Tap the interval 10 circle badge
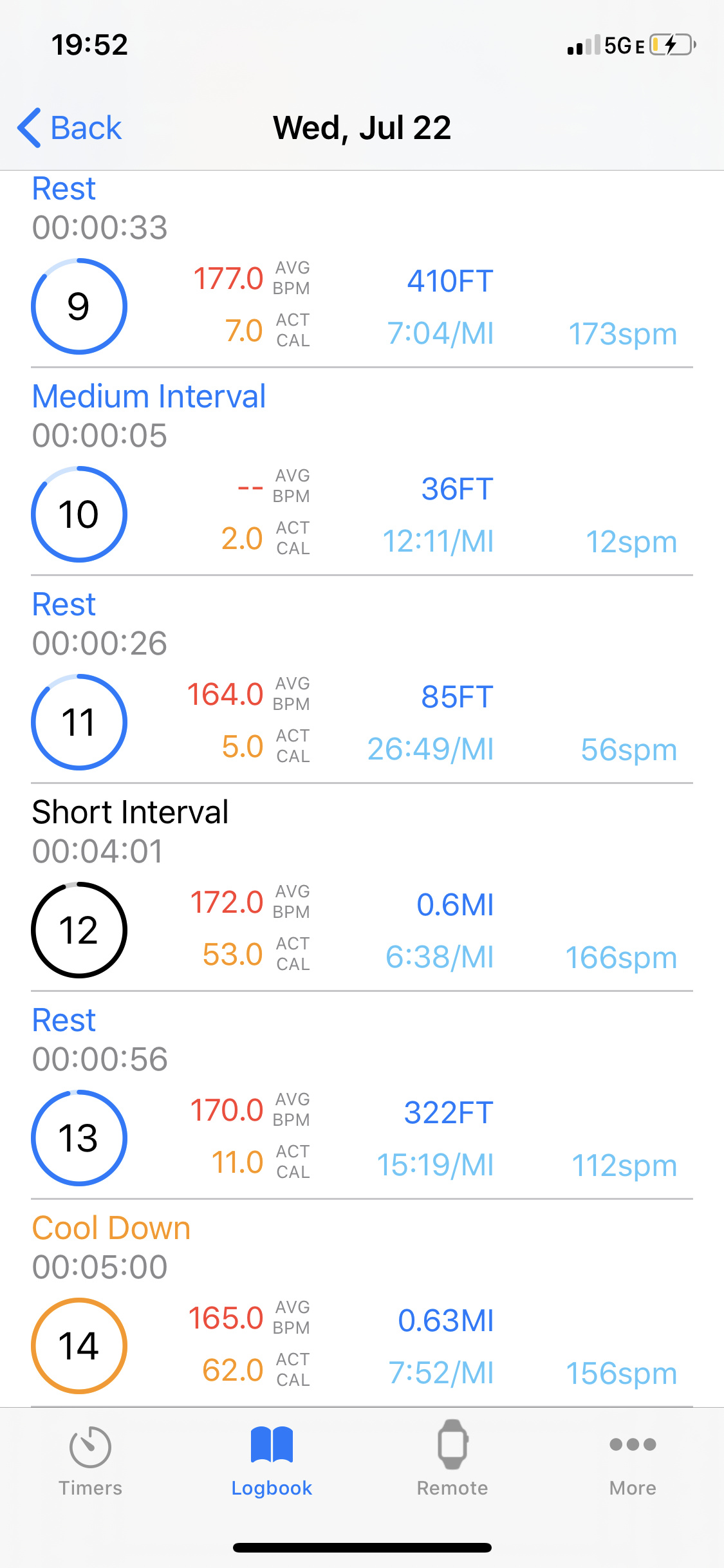Viewport: 724px width, 1568px height. click(79, 514)
